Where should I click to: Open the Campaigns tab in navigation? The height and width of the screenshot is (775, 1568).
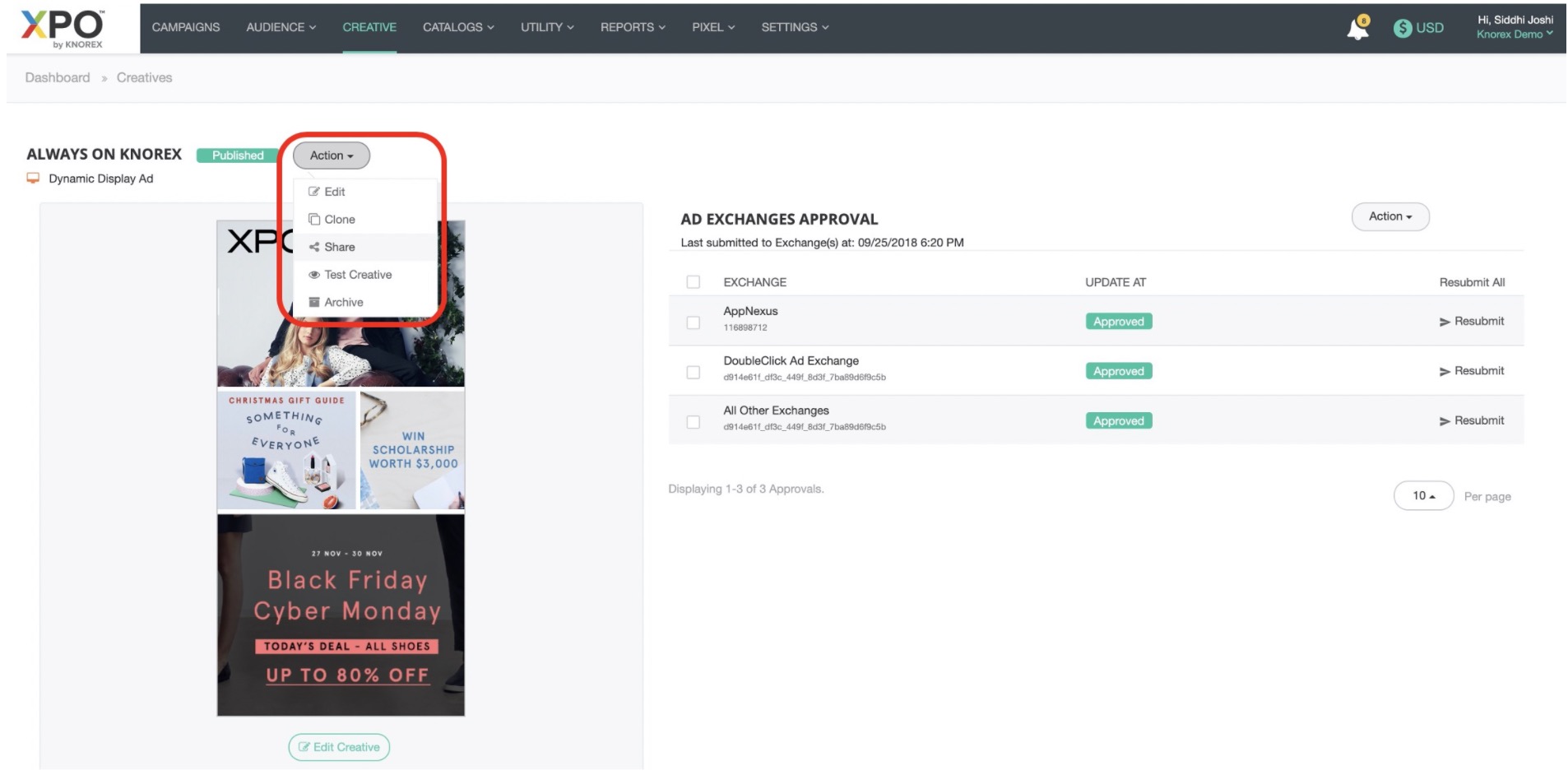(186, 27)
